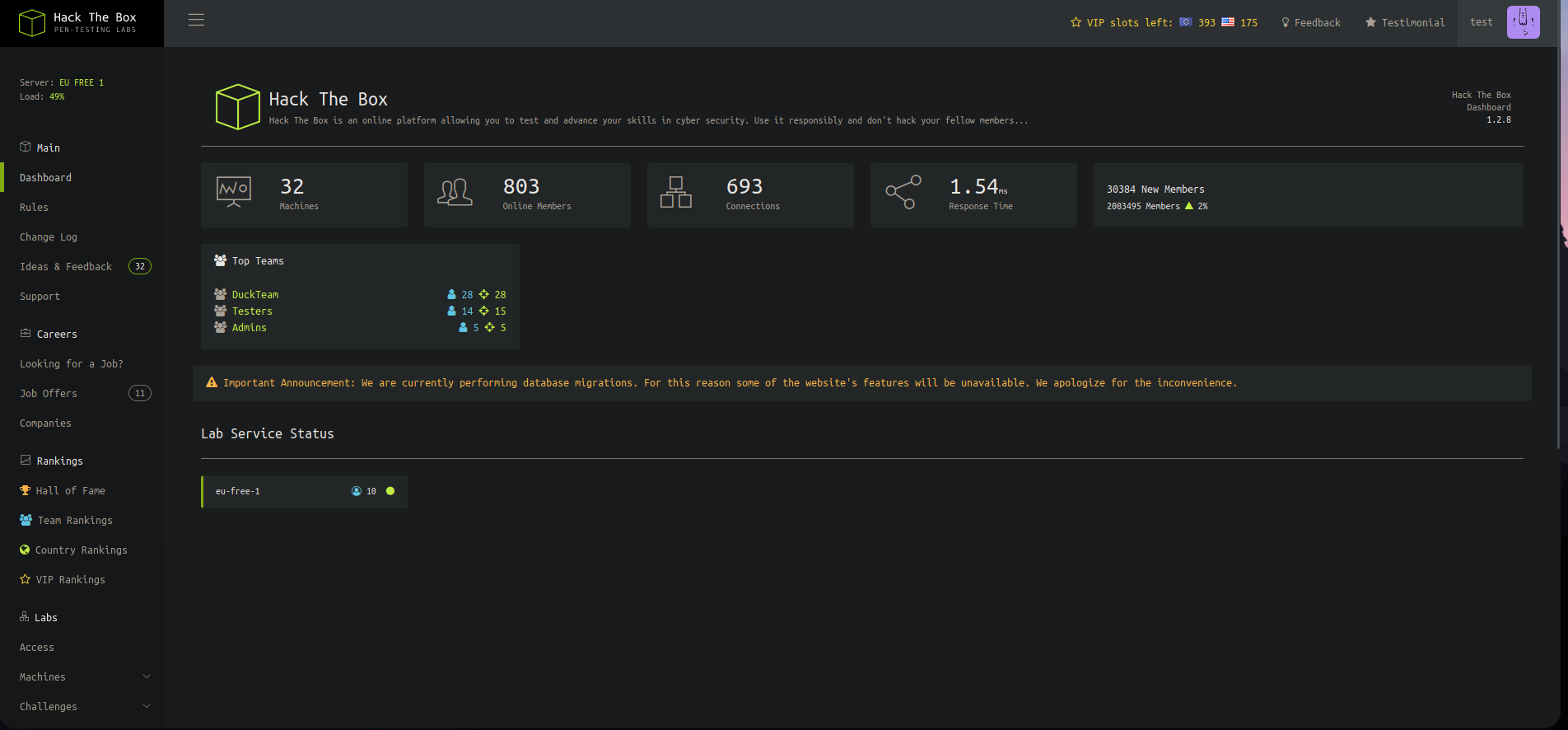This screenshot has height=730, width=1568.
Task: Click the 'EU FREE 1' server label
Action: [82, 82]
